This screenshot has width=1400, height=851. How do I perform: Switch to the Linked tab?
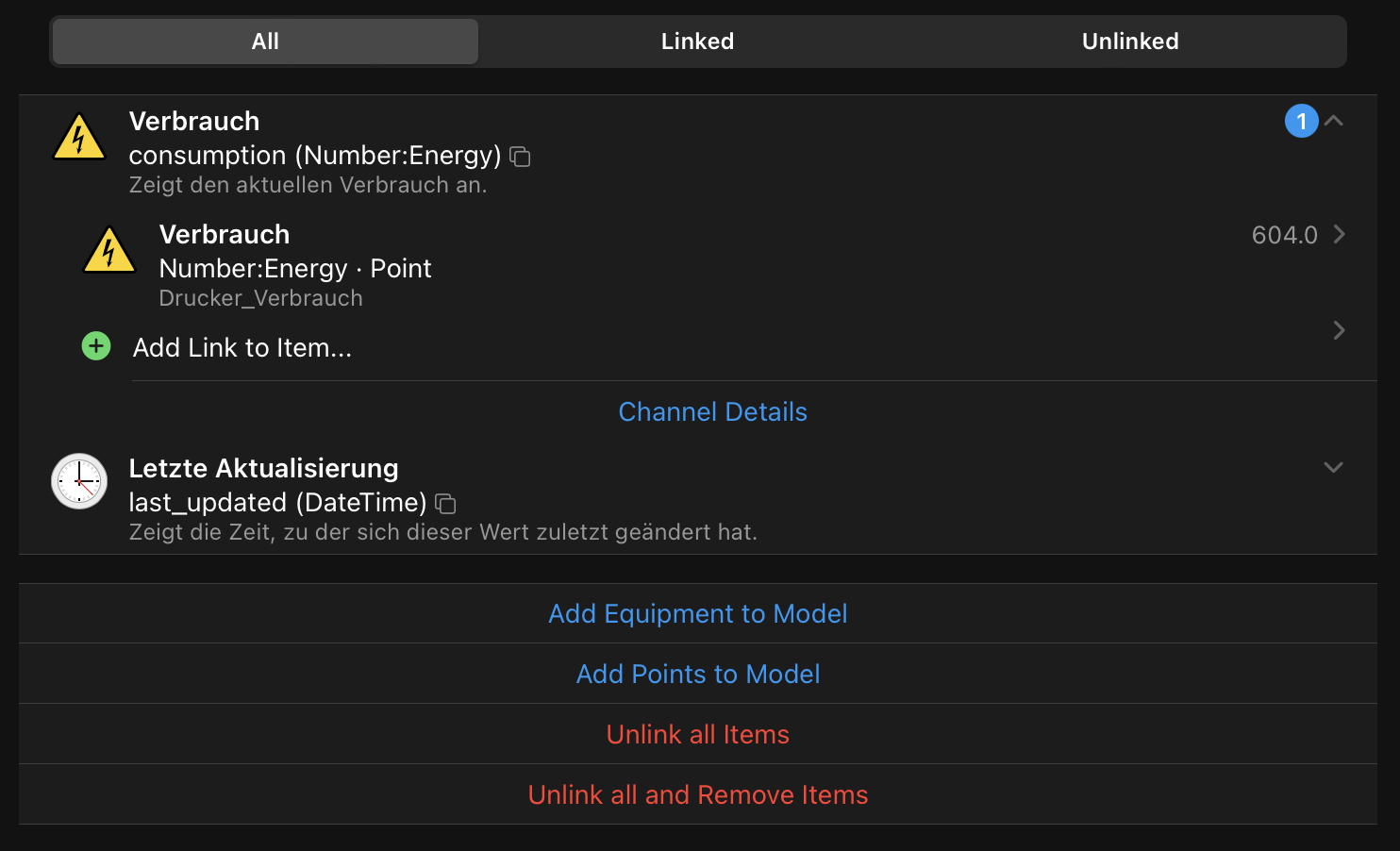[x=697, y=41]
